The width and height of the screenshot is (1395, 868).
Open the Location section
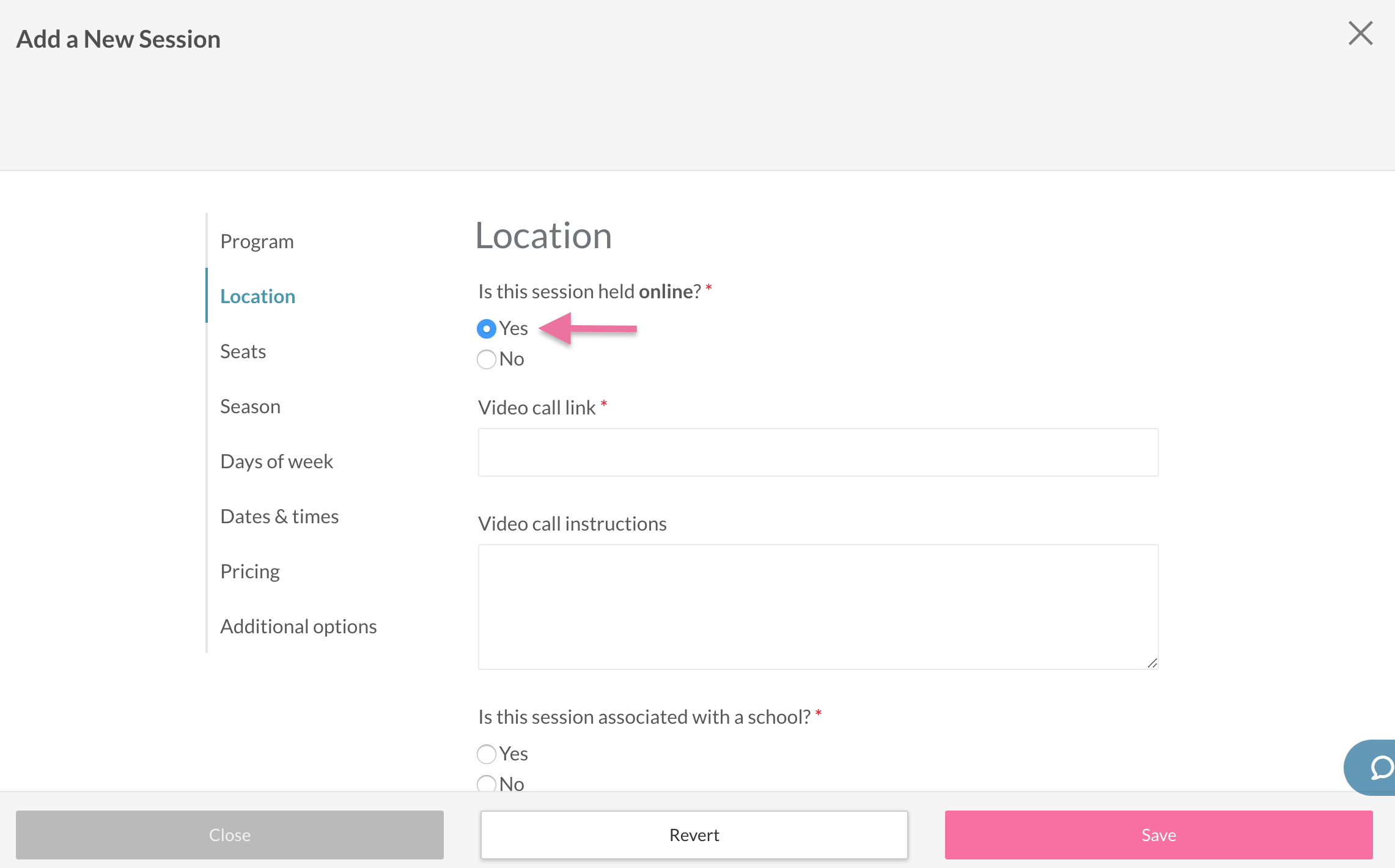[257, 296]
